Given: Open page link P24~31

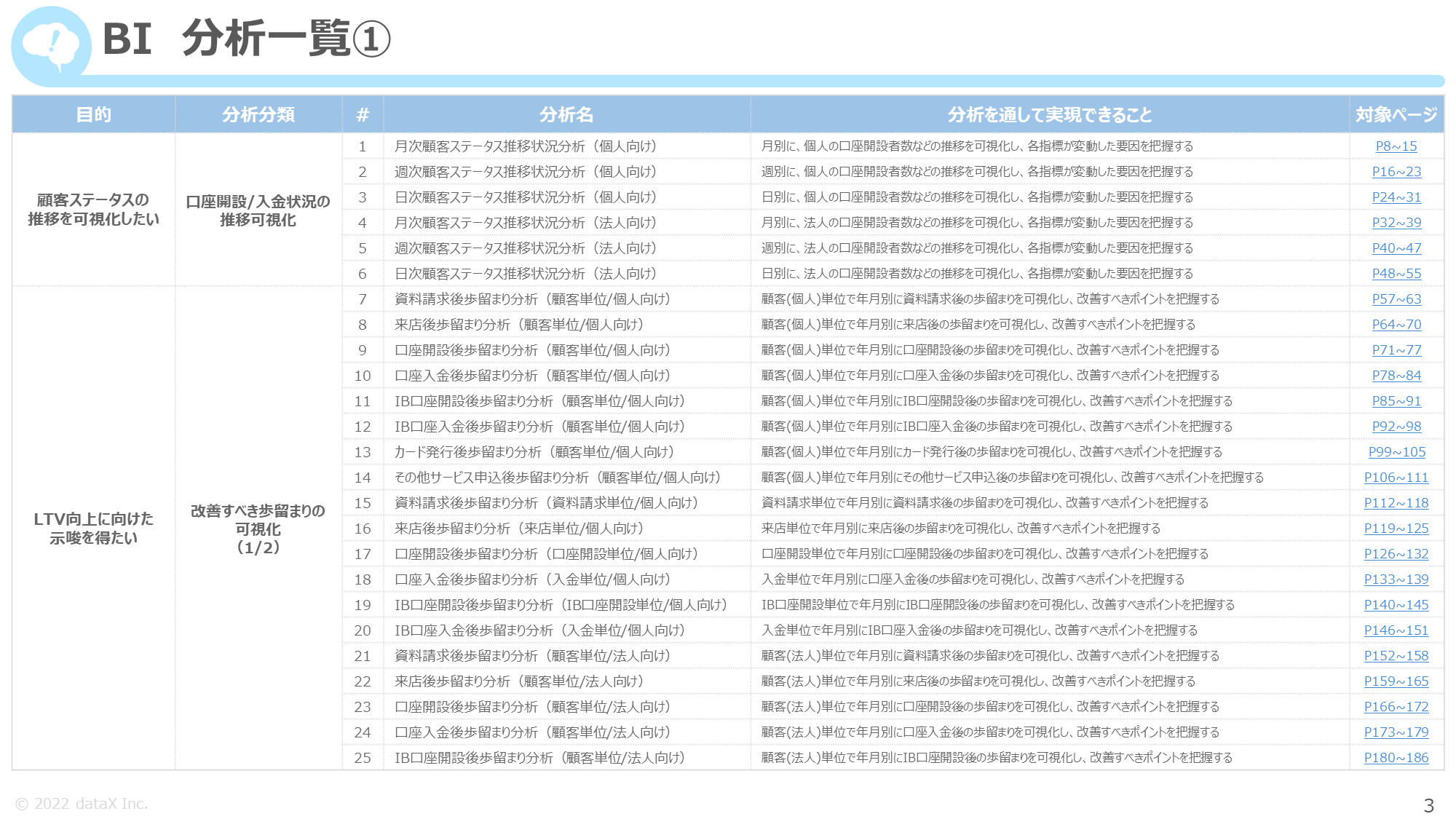Looking at the screenshot, I should click(x=1396, y=197).
